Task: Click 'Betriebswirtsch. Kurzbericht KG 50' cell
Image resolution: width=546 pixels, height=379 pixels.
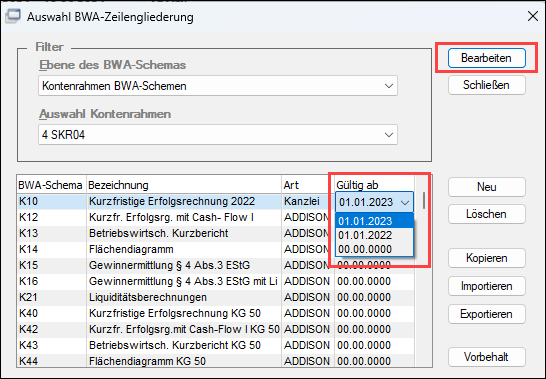Action: [x=184, y=346]
